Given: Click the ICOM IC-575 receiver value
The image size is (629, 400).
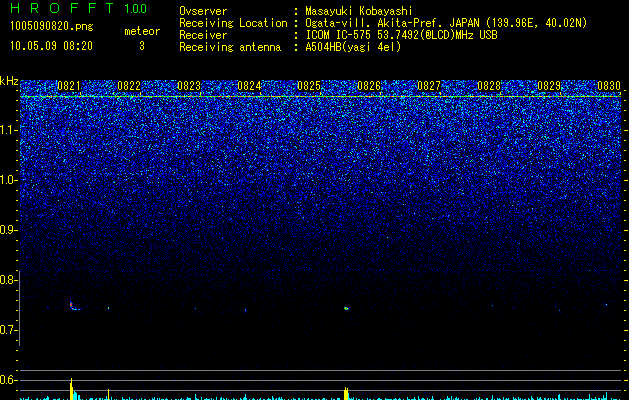Looking at the screenshot, I should click(x=401, y=35).
